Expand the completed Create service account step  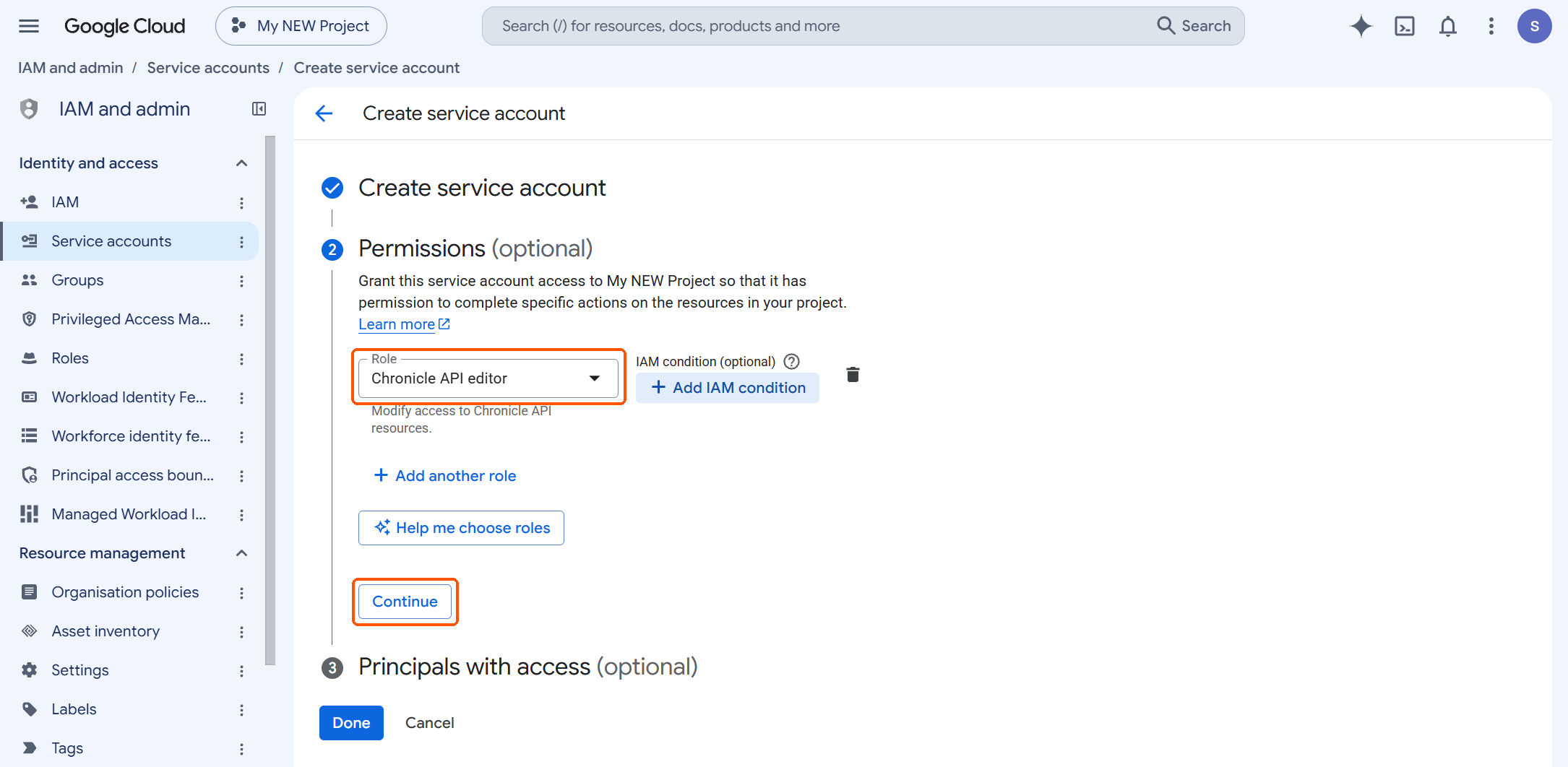click(x=482, y=188)
